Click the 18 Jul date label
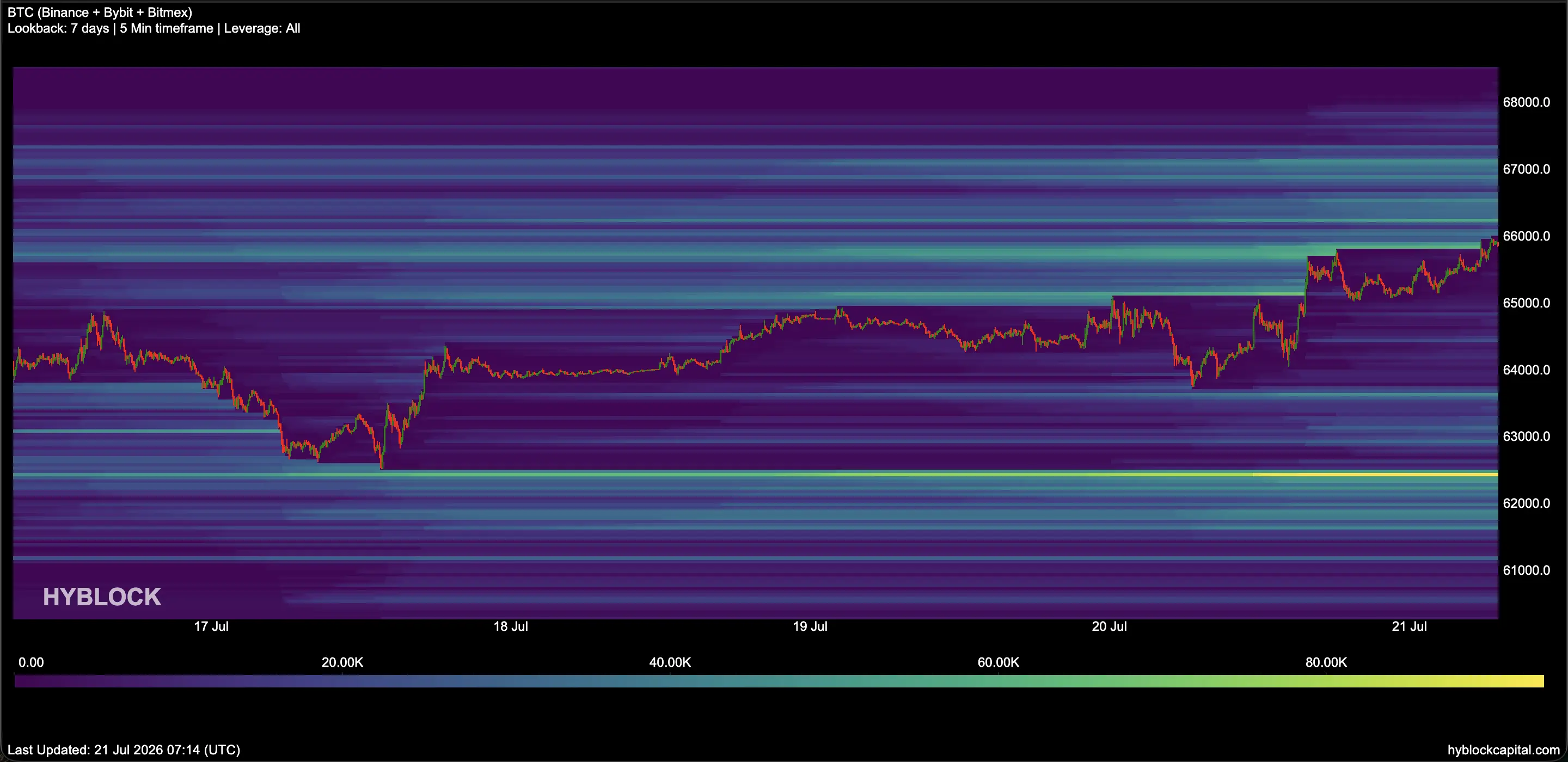 [x=511, y=626]
